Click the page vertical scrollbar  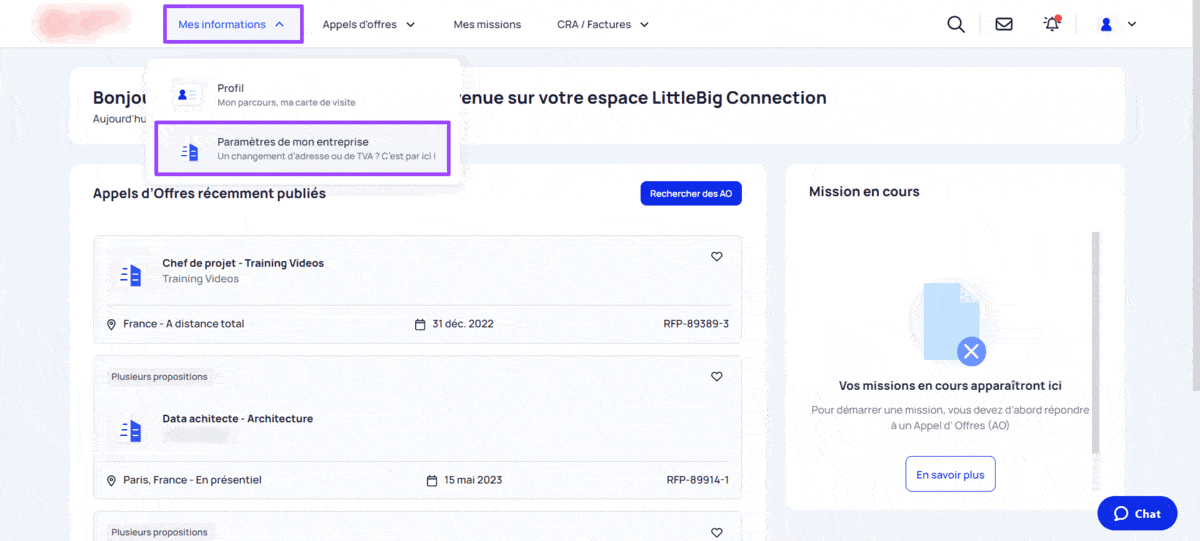point(1196,195)
